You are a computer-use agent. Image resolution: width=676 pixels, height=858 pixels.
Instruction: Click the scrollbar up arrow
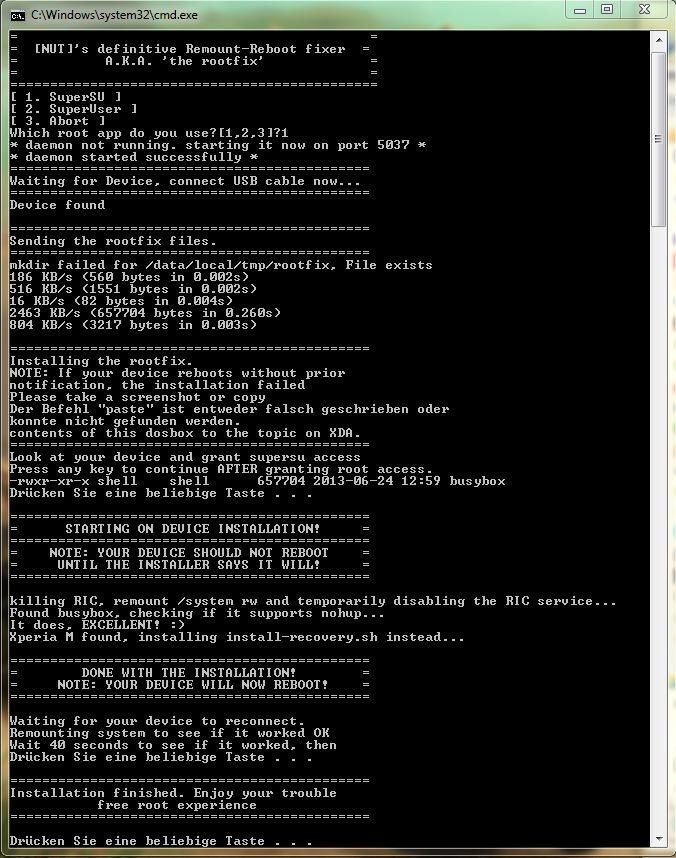(x=658, y=40)
